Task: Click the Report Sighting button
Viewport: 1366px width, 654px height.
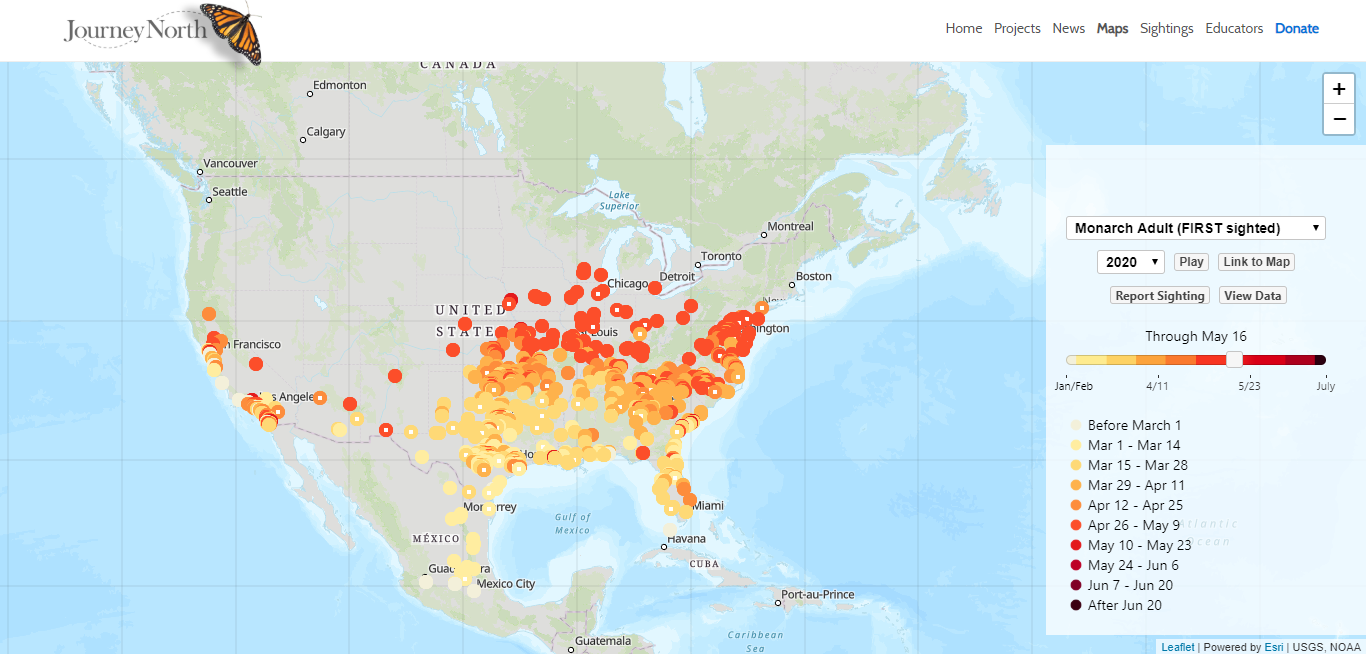Action: [x=1160, y=296]
